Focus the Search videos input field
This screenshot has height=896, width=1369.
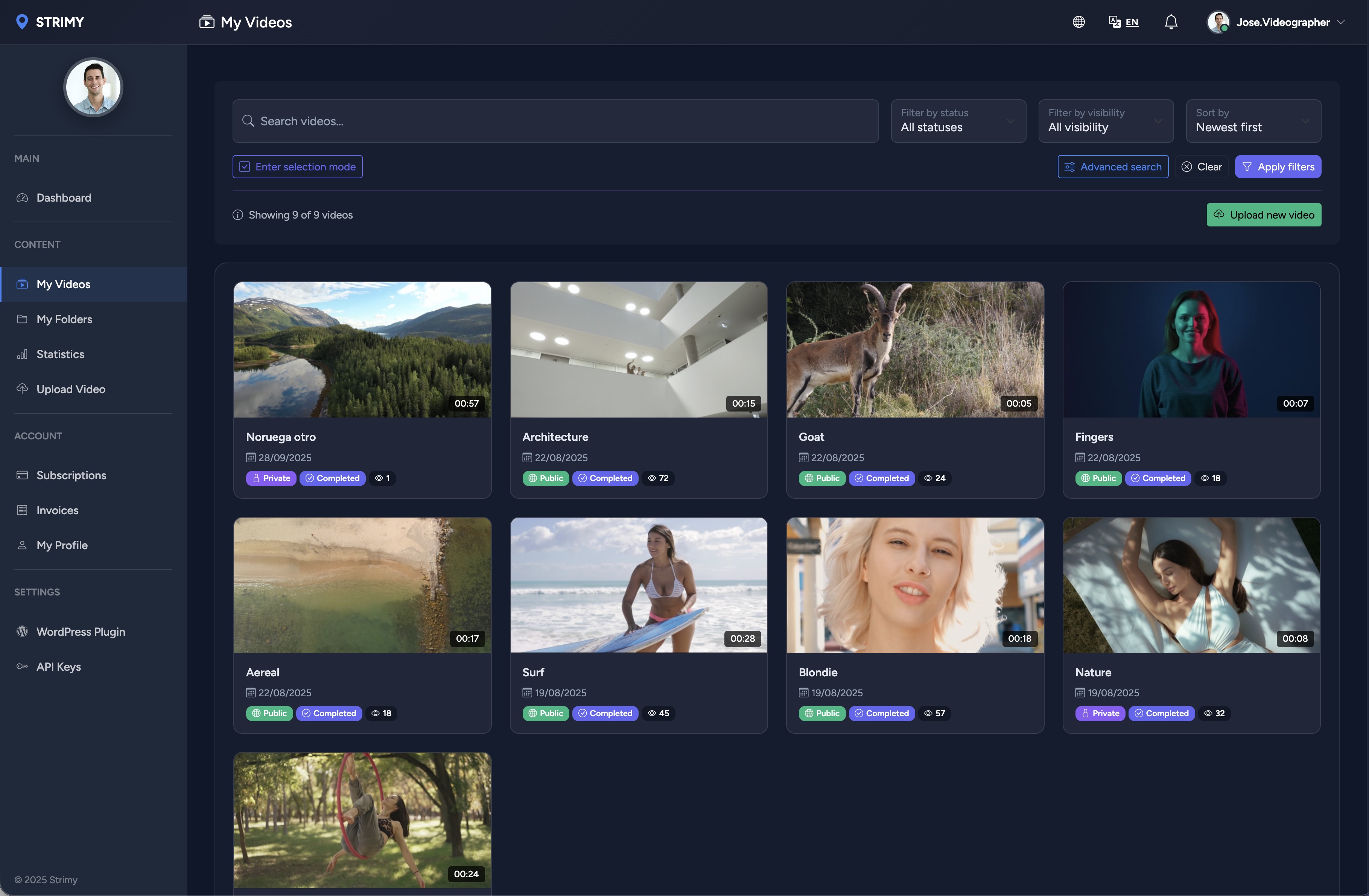[555, 121]
